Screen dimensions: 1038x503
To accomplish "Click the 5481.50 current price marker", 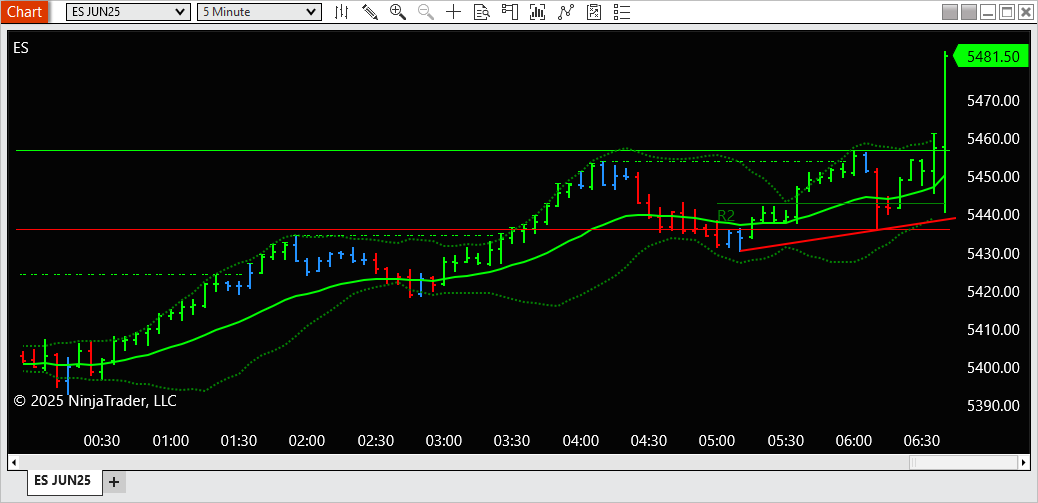I will tap(992, 57).
